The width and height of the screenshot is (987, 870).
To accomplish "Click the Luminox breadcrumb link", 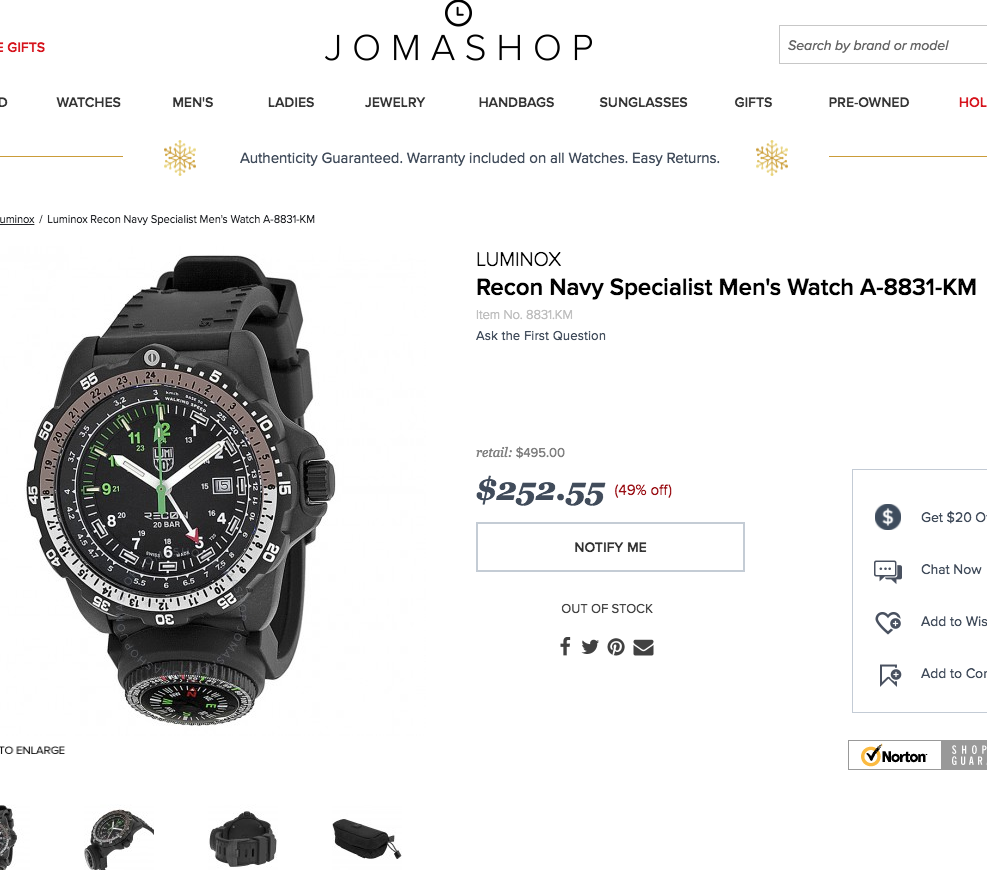I will [16, 219].
